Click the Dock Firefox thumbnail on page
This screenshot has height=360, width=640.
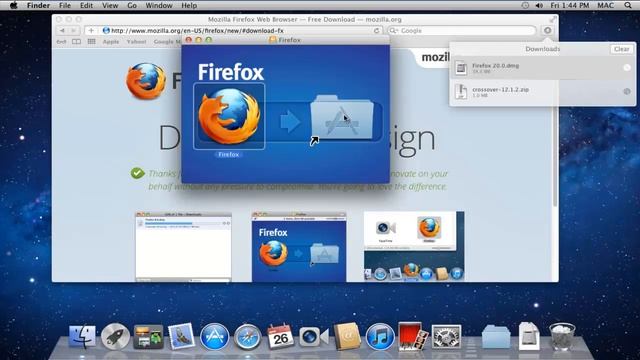point(414,247)
